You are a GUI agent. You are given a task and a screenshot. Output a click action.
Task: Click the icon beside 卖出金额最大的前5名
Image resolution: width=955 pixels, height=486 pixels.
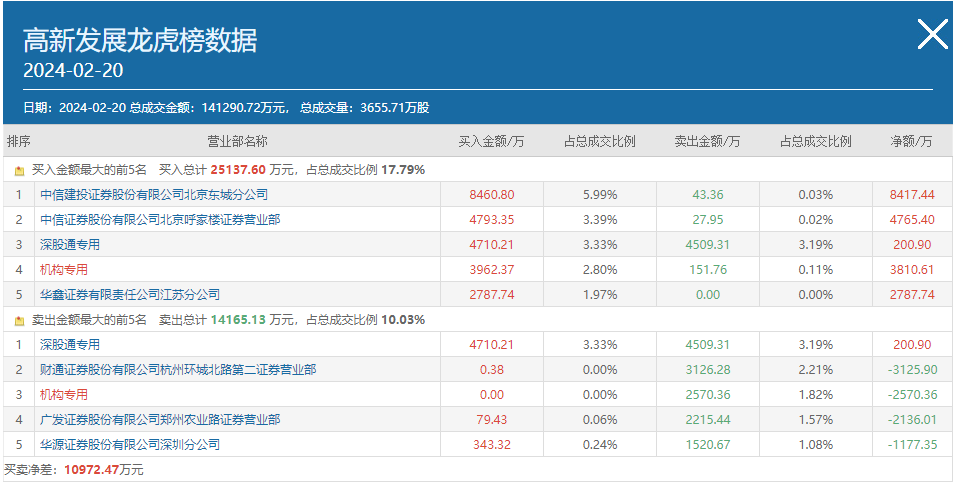[19, 320]
